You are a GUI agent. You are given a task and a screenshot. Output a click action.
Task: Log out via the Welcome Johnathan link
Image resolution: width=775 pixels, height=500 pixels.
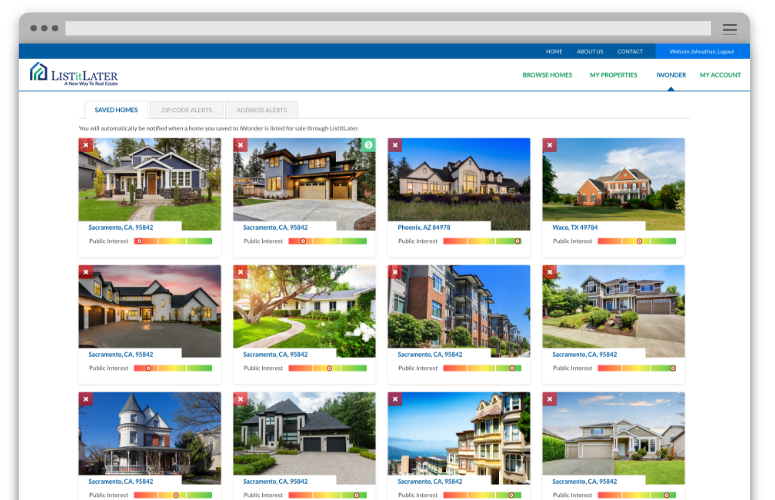tap(702, 51)
